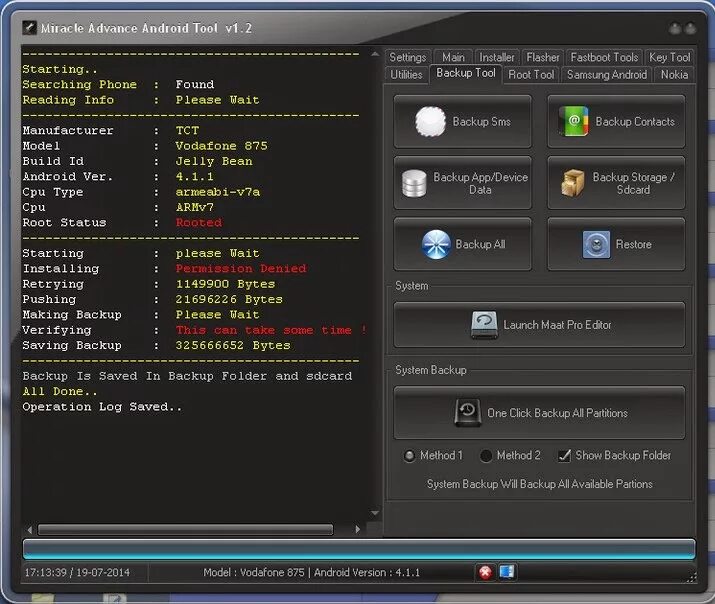The width and height of the screenshot is (715, 604).
Task: Click 'Operation Log Saved..' line
Action: (x=102, y=407)
